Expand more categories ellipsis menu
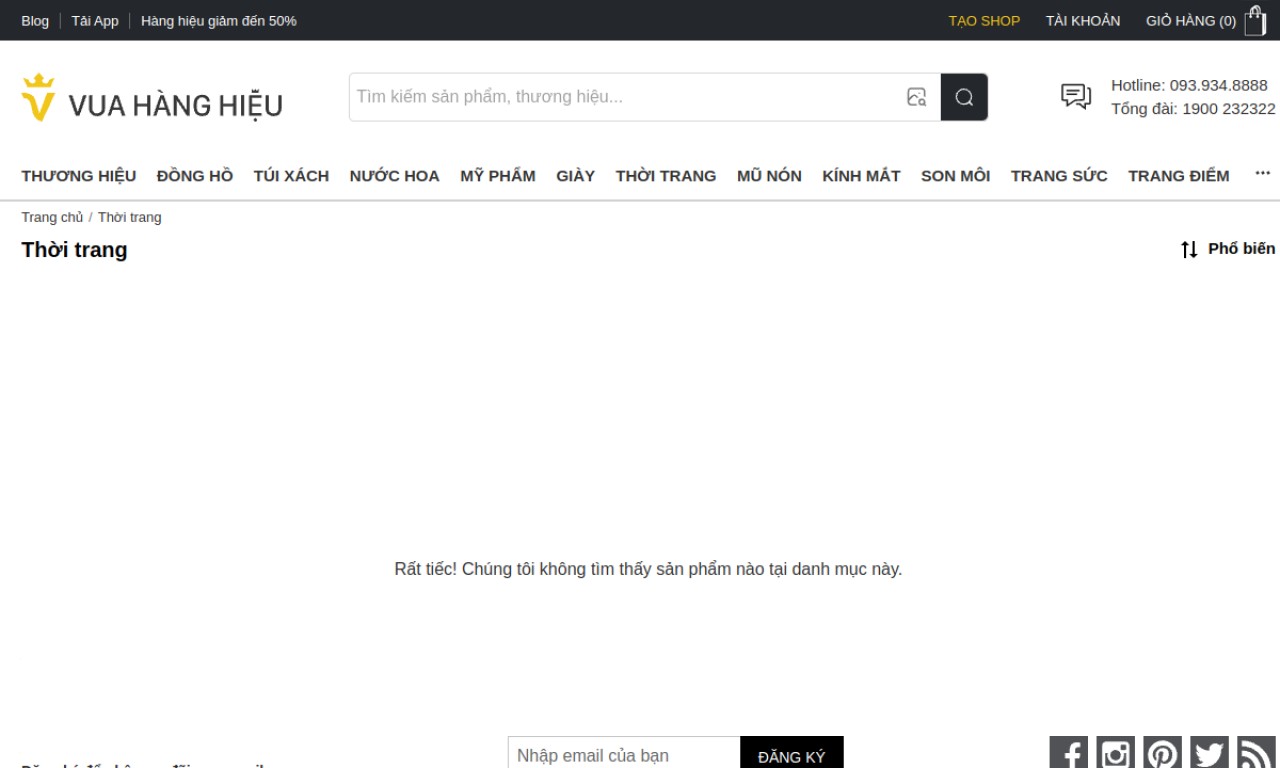The image size is (1280, 768). point(1262,174)
